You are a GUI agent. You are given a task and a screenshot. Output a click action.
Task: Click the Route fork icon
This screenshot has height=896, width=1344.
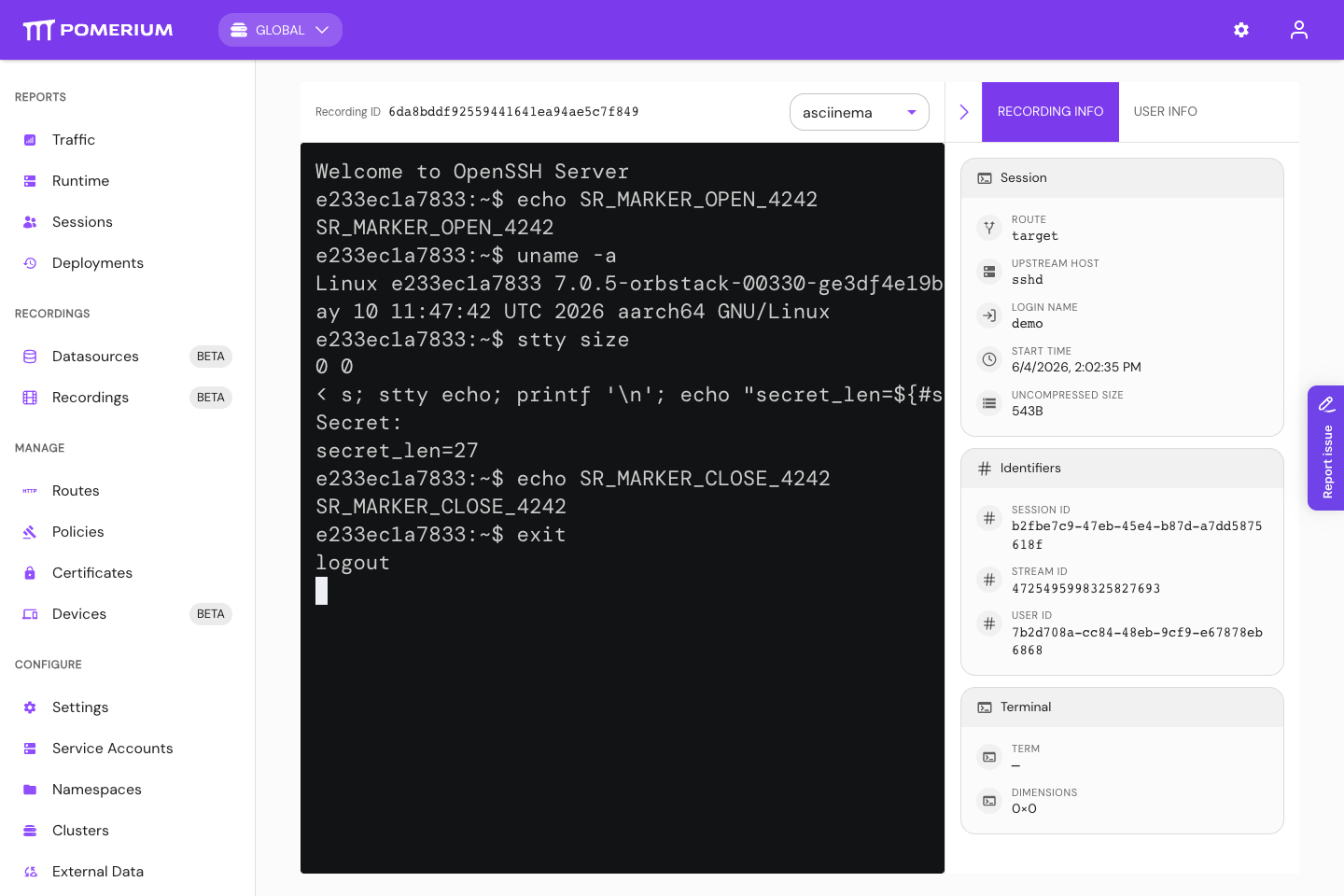click(989, 228)
